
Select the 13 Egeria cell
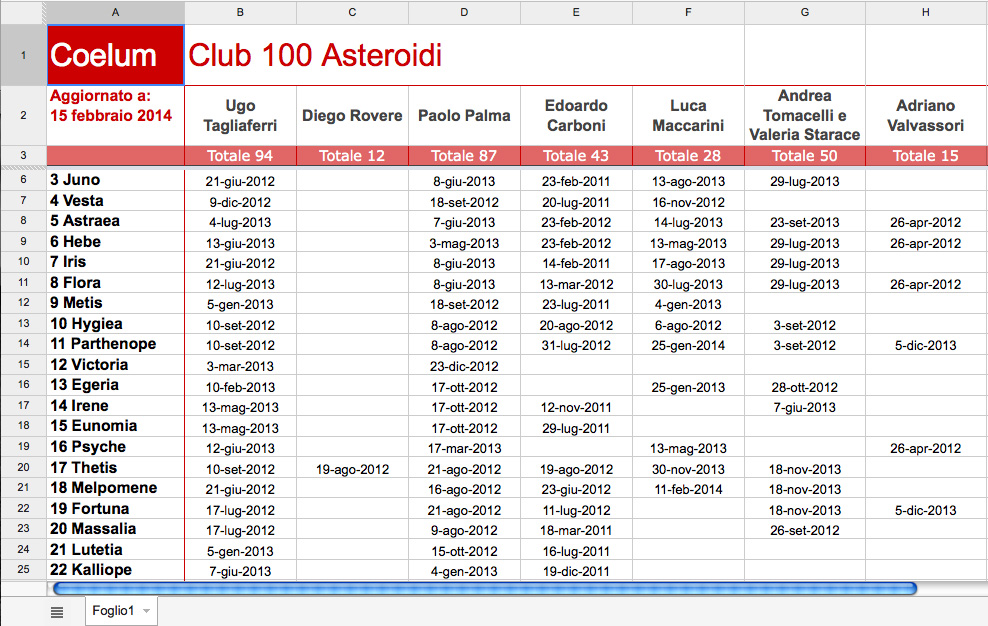[115, 385]
